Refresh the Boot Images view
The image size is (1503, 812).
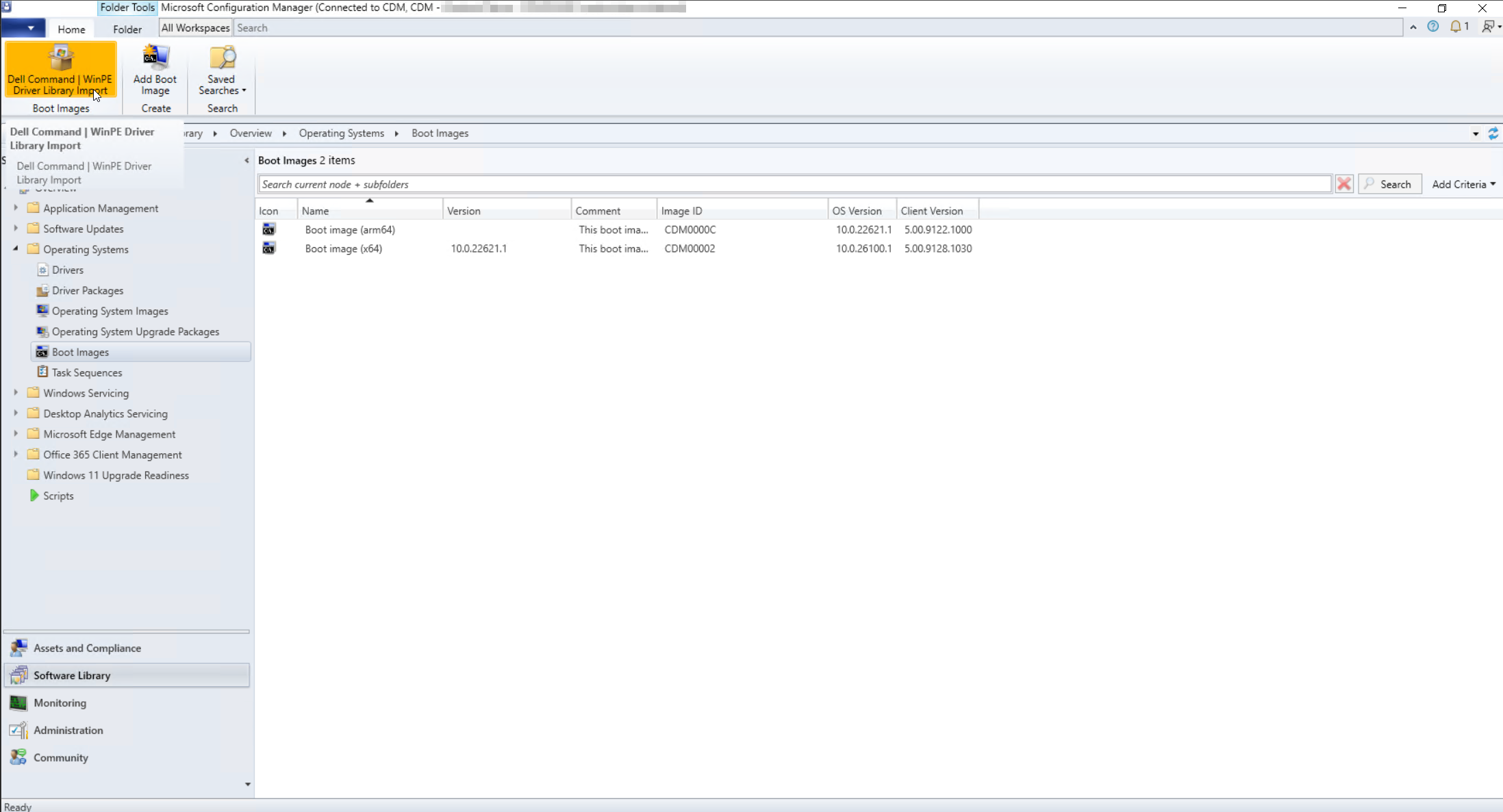[1493, 133]
